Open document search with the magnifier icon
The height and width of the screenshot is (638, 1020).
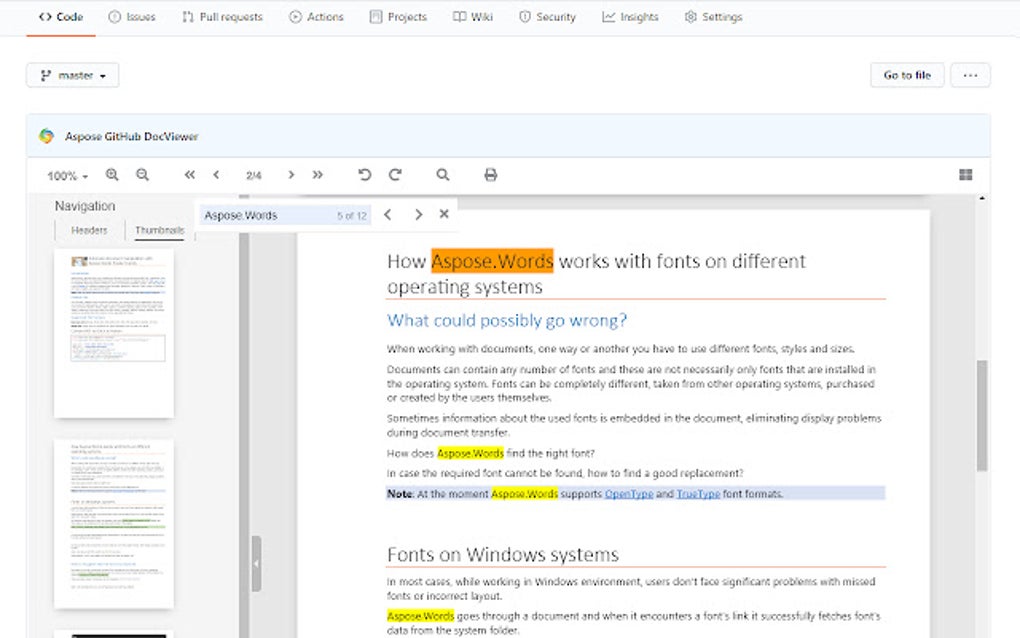[442, 174]
